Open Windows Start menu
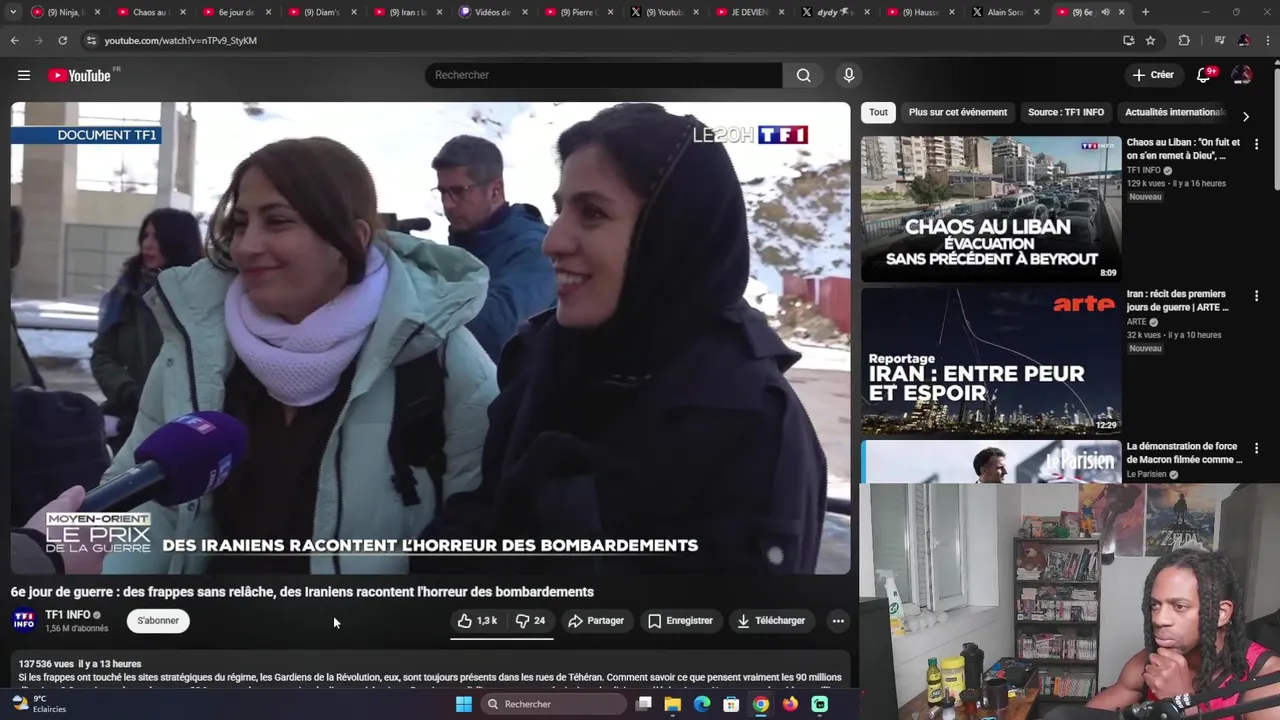1280x720 pixels. pyautogui.click(x=464, y=704)
